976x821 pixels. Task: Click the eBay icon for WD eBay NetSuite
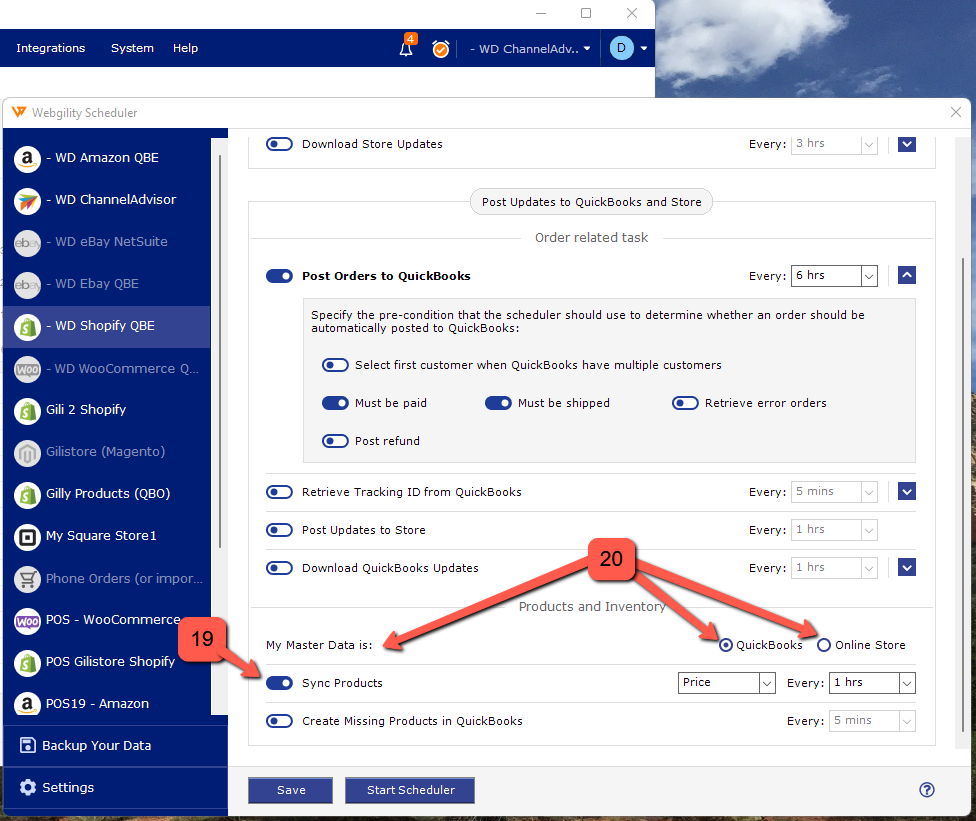click(27, 242)
